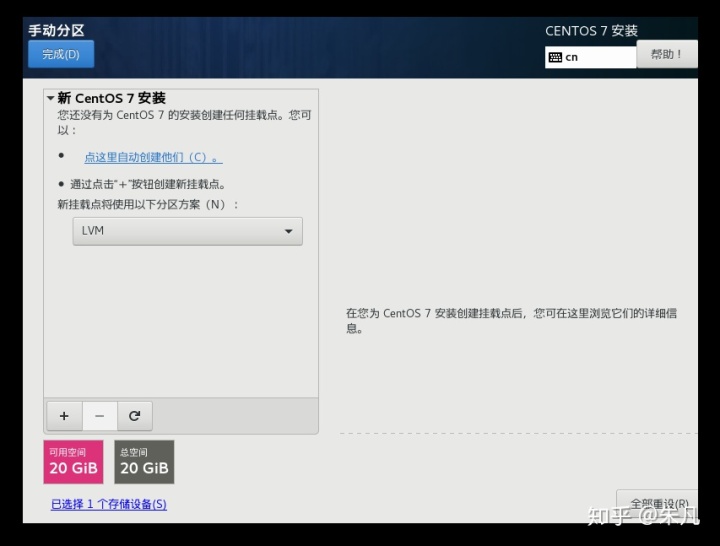Click the minus icon to remove mount point
The width and height of the screenshot is (720, 546).
(x=100, y=416)
